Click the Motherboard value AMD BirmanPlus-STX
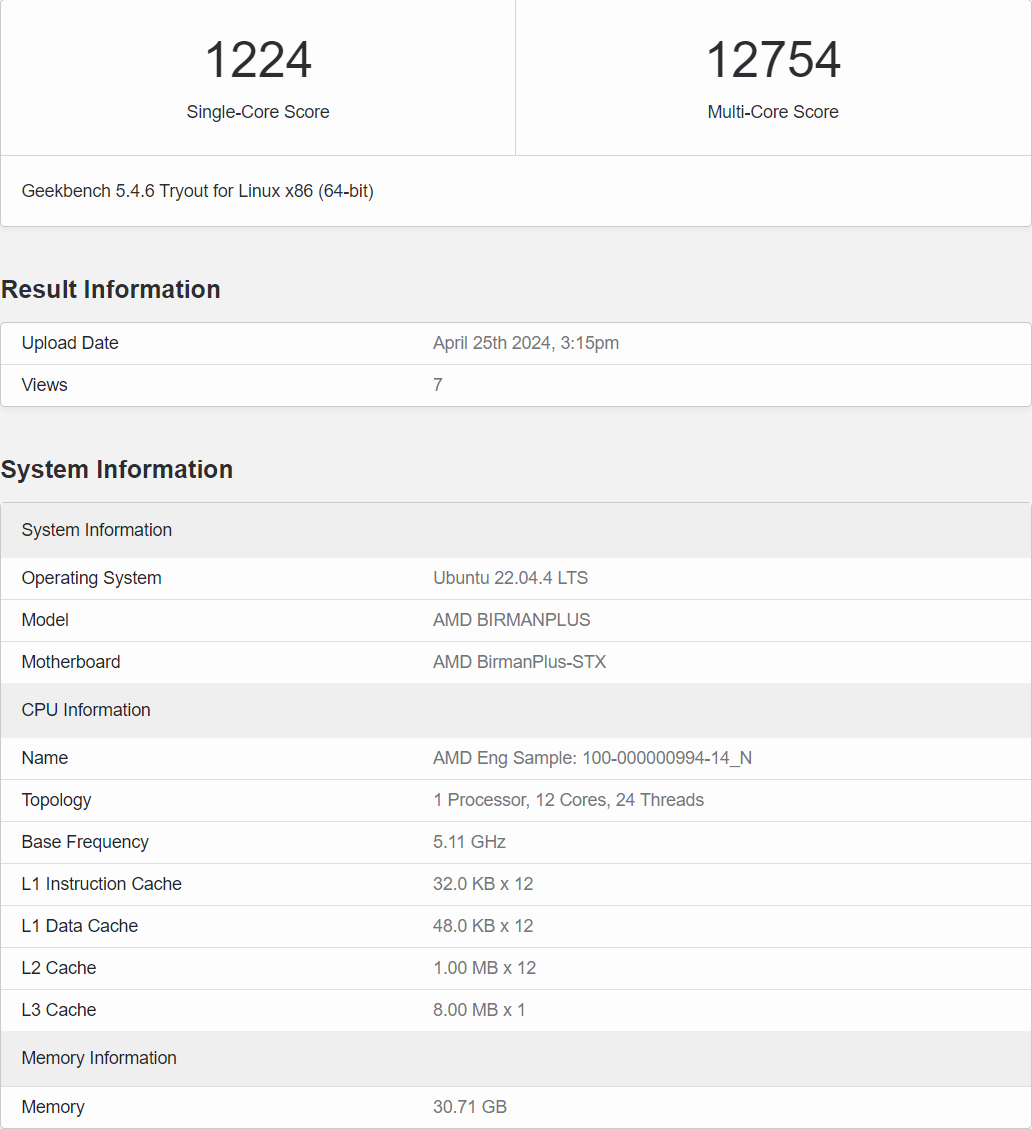This screenshot has height=1129, width=1032. 519,662
